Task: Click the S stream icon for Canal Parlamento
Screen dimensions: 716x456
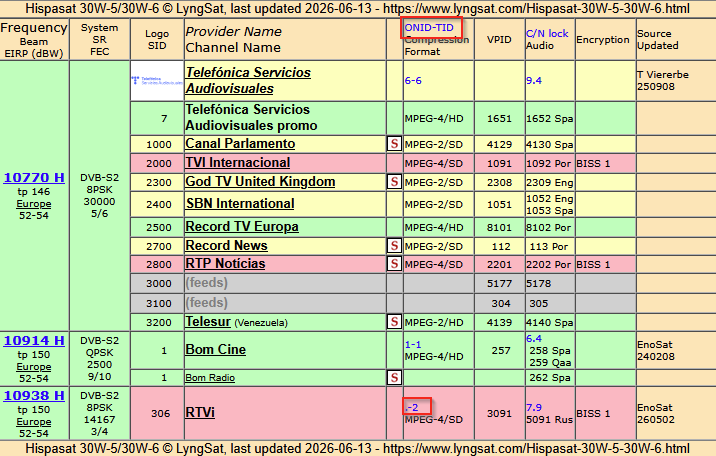Action: [x=394, y=144]
